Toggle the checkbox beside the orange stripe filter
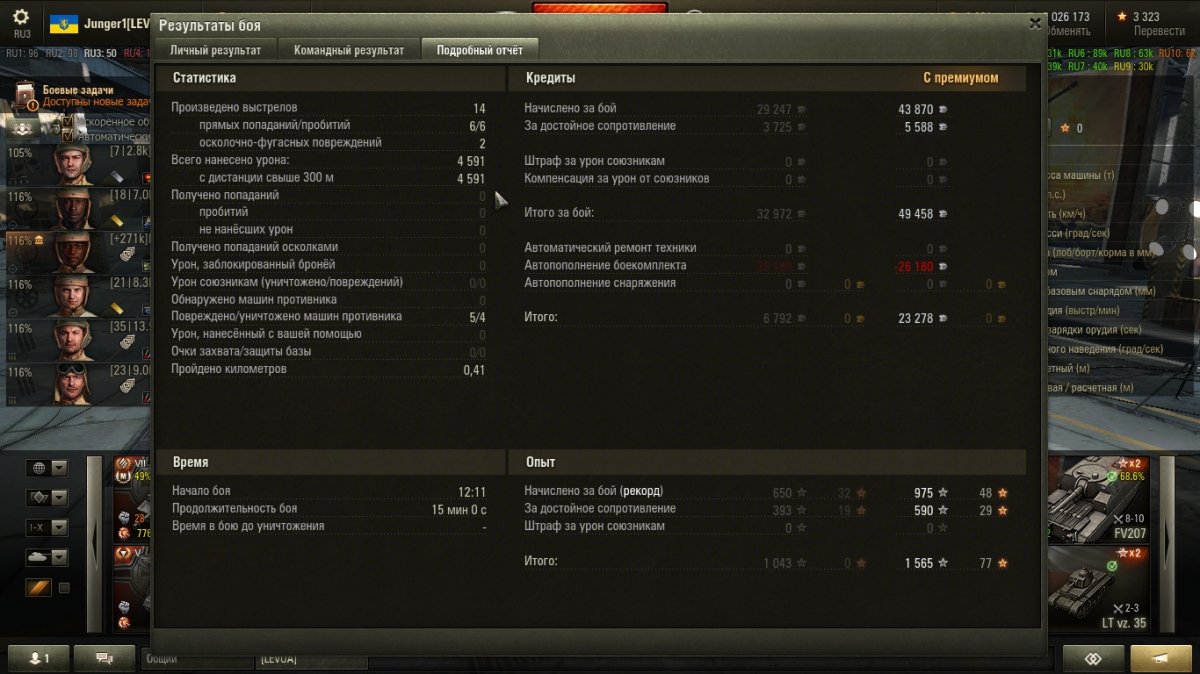1200x674 pixels. pos(64,588)
